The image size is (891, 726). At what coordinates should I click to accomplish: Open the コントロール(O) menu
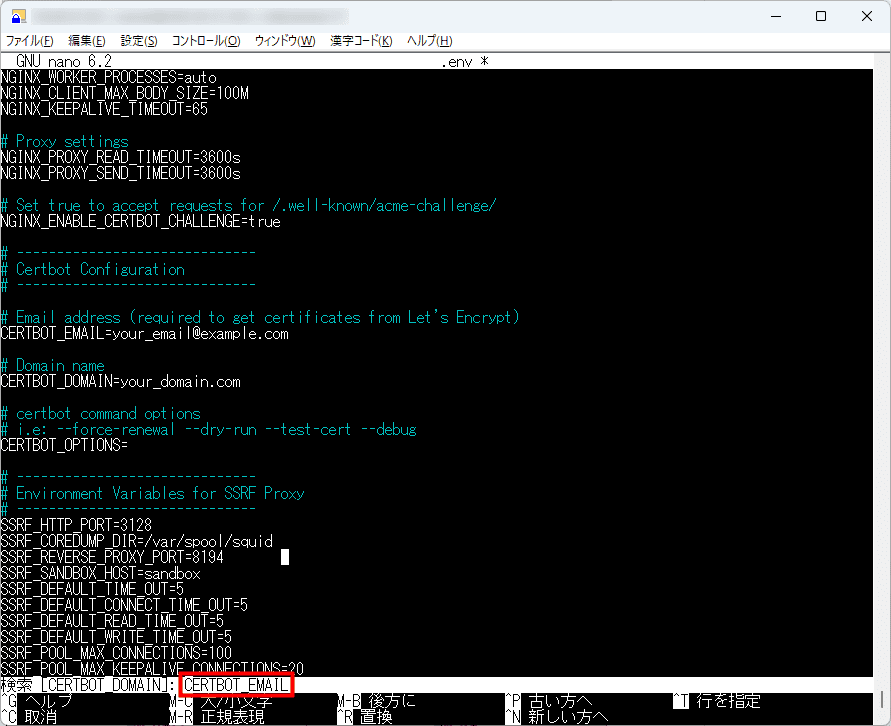coord(206,41)
